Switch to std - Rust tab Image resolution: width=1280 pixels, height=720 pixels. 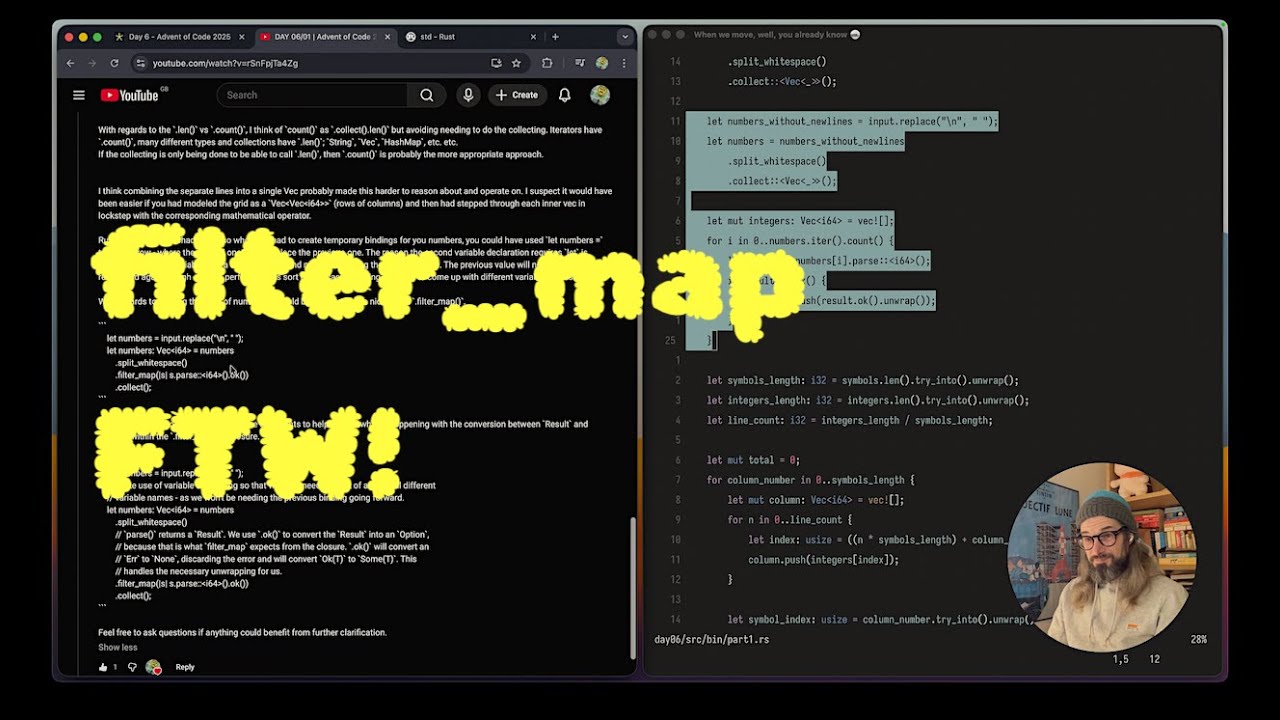click(471, 37)
